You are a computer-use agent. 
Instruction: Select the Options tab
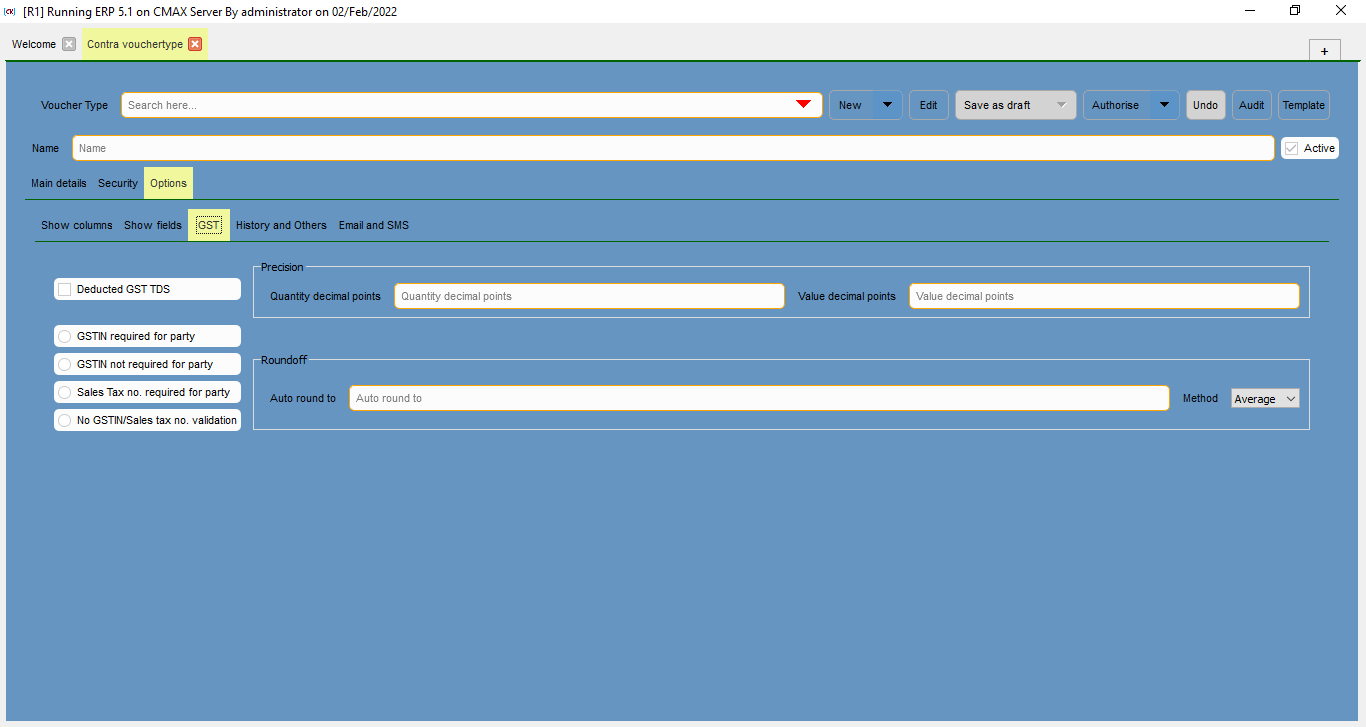click(x=168, y=183)
